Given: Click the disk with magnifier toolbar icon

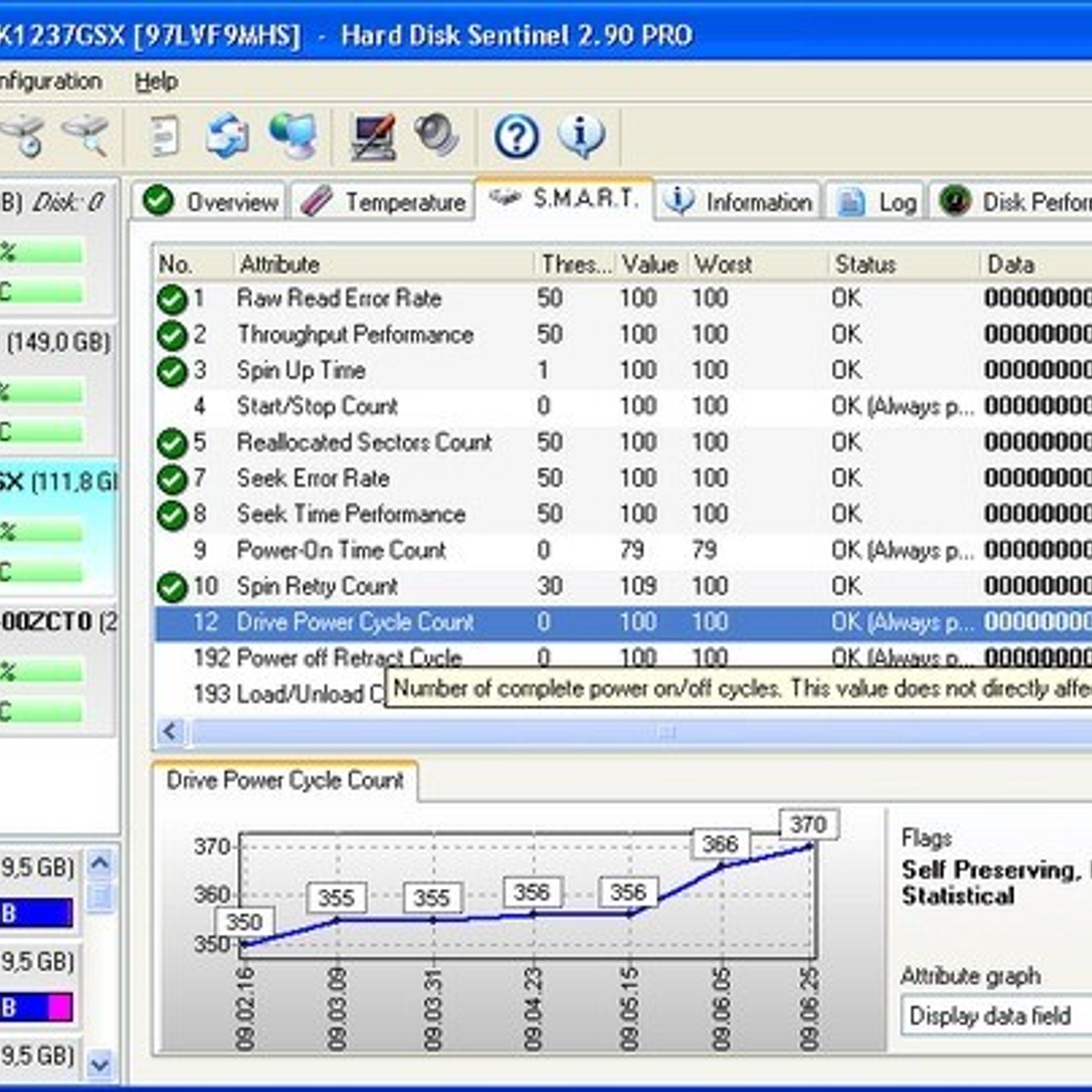Looking at the screenshot, I should [x=87, y=135].
